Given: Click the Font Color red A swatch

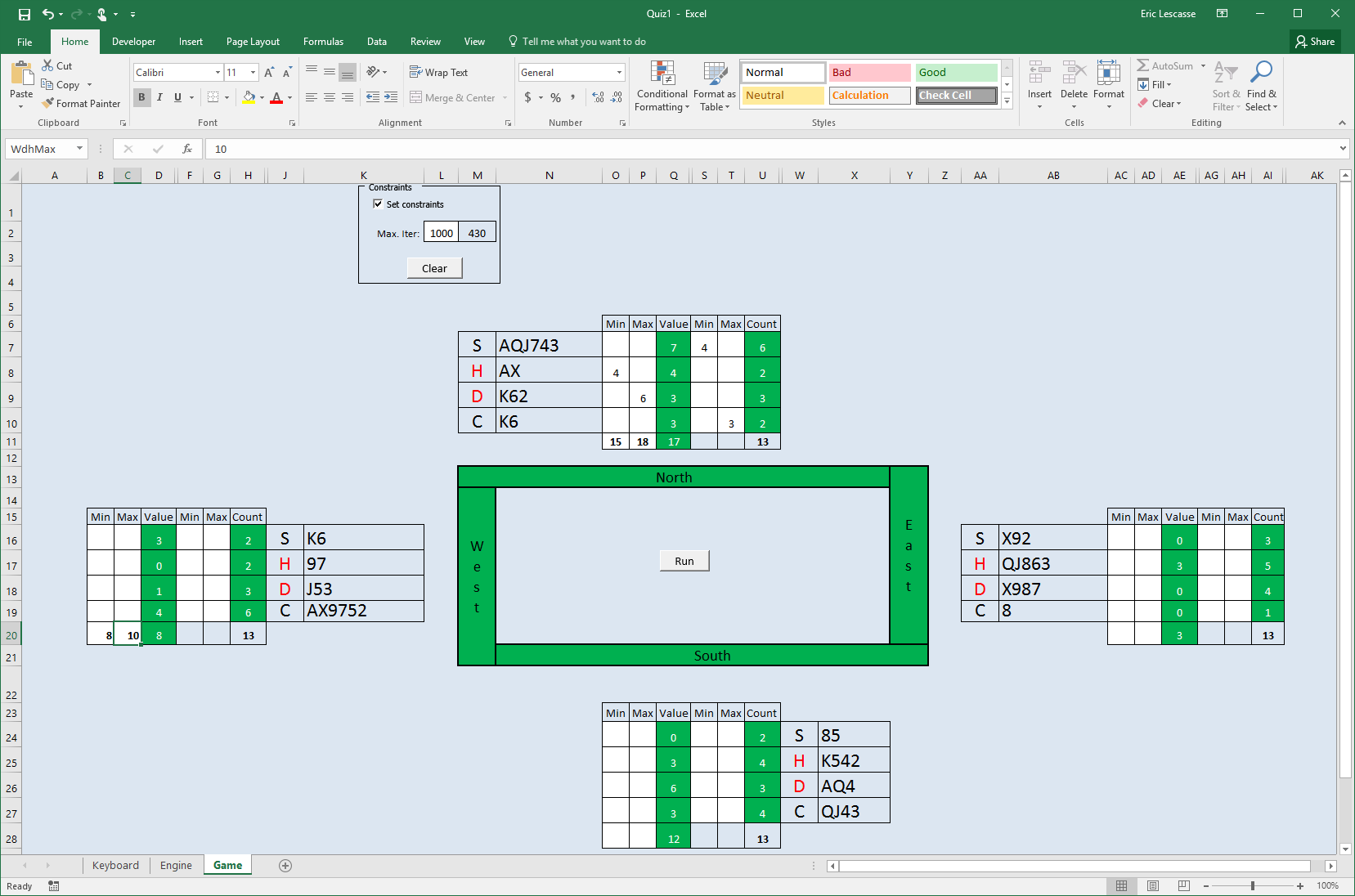Looking at the screenshot, I should coord(276,97).
